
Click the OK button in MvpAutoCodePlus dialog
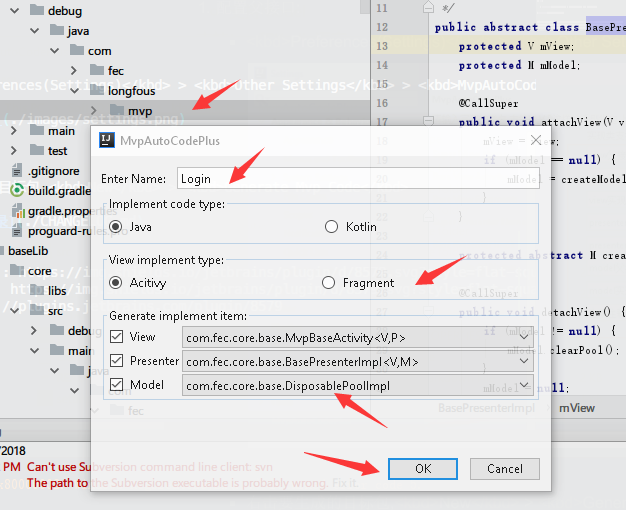click(423, 468)
